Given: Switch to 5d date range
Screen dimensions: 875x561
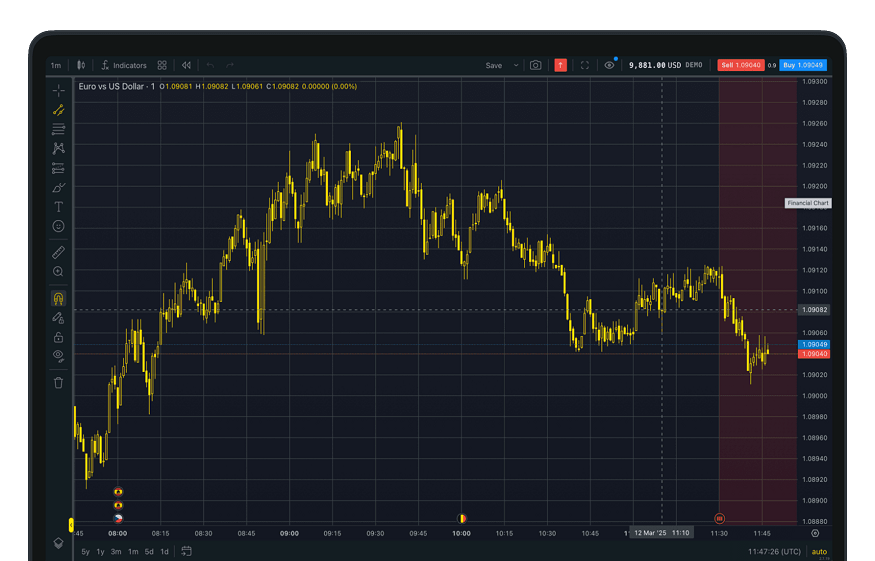Looking at the screenshot, I should [x=149, y=552].
